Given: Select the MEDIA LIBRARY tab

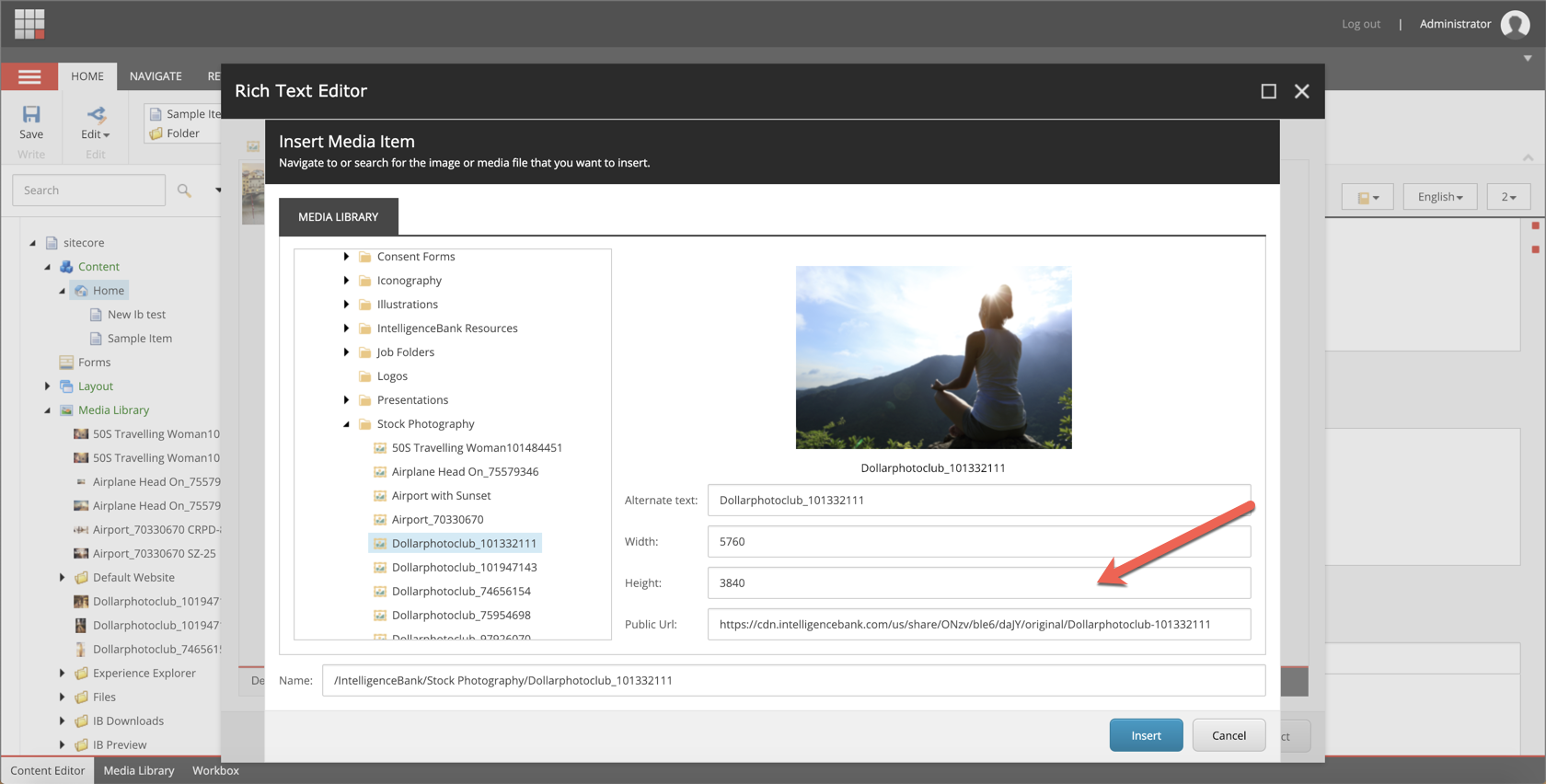Looking at the screenshot, I should click(x=338, y=217).
